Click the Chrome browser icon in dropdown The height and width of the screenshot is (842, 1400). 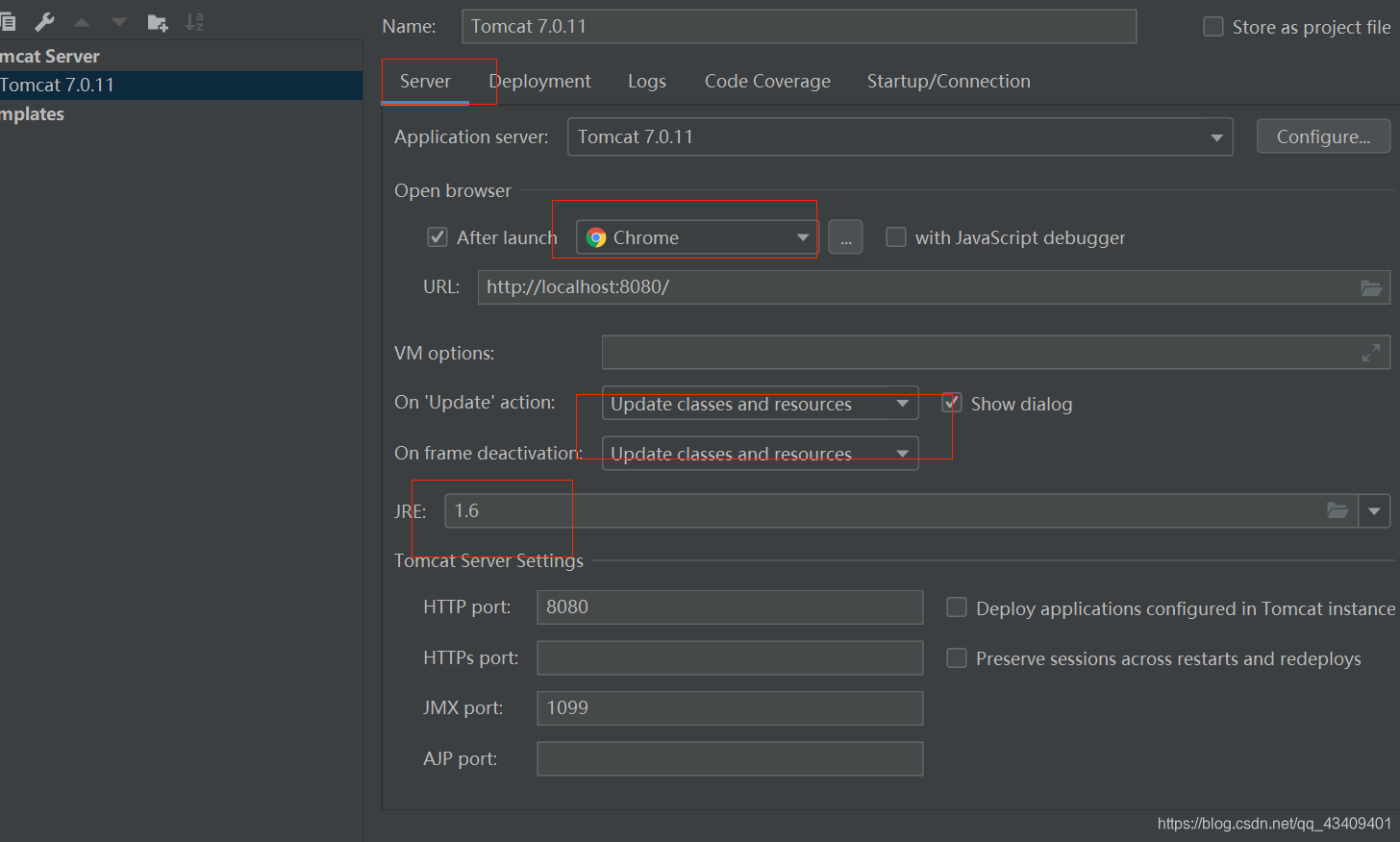pyautogui.click(x=596, y=237)
